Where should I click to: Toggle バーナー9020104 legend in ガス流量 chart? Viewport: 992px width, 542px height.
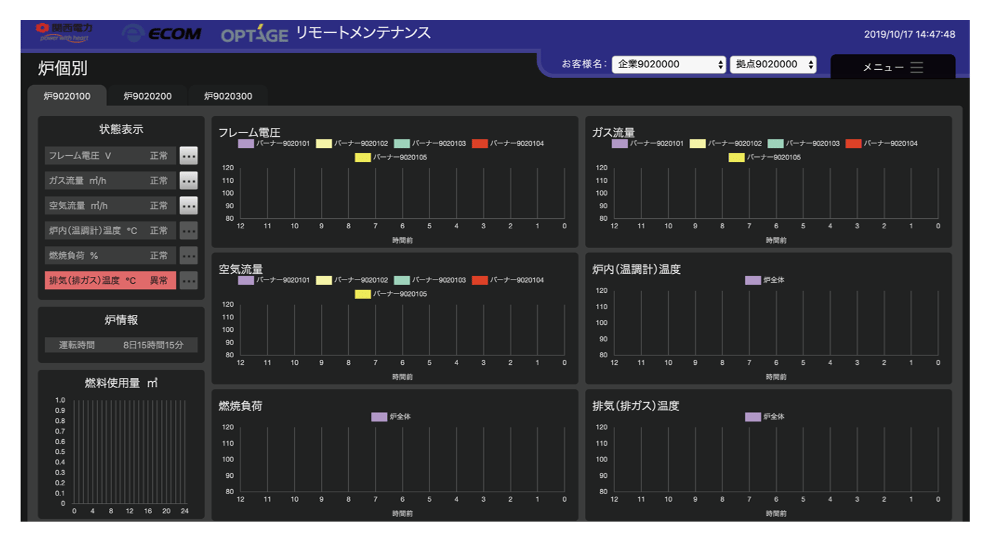click(x=882, y=144)
